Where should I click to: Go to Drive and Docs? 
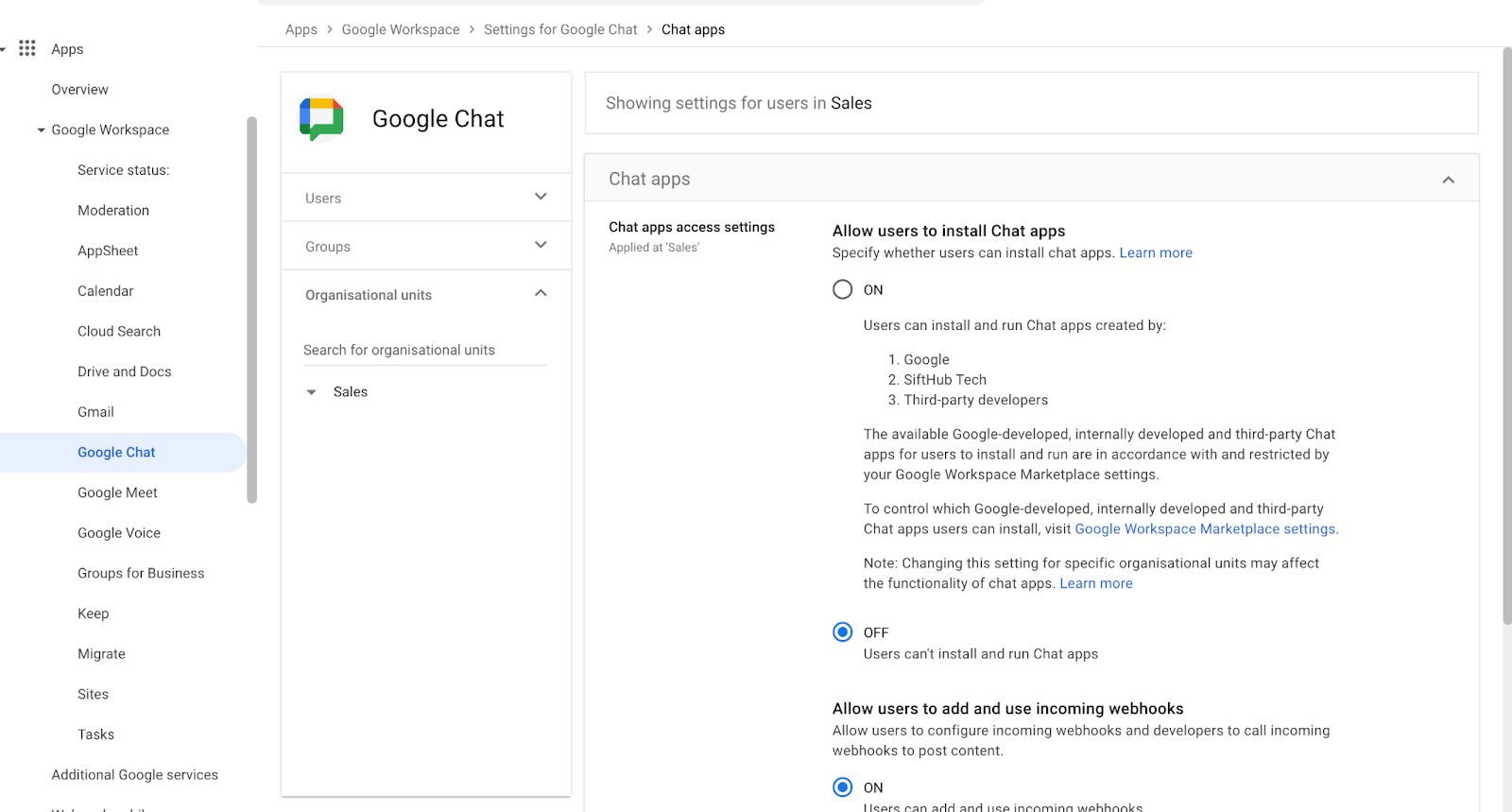pos(124,371)
